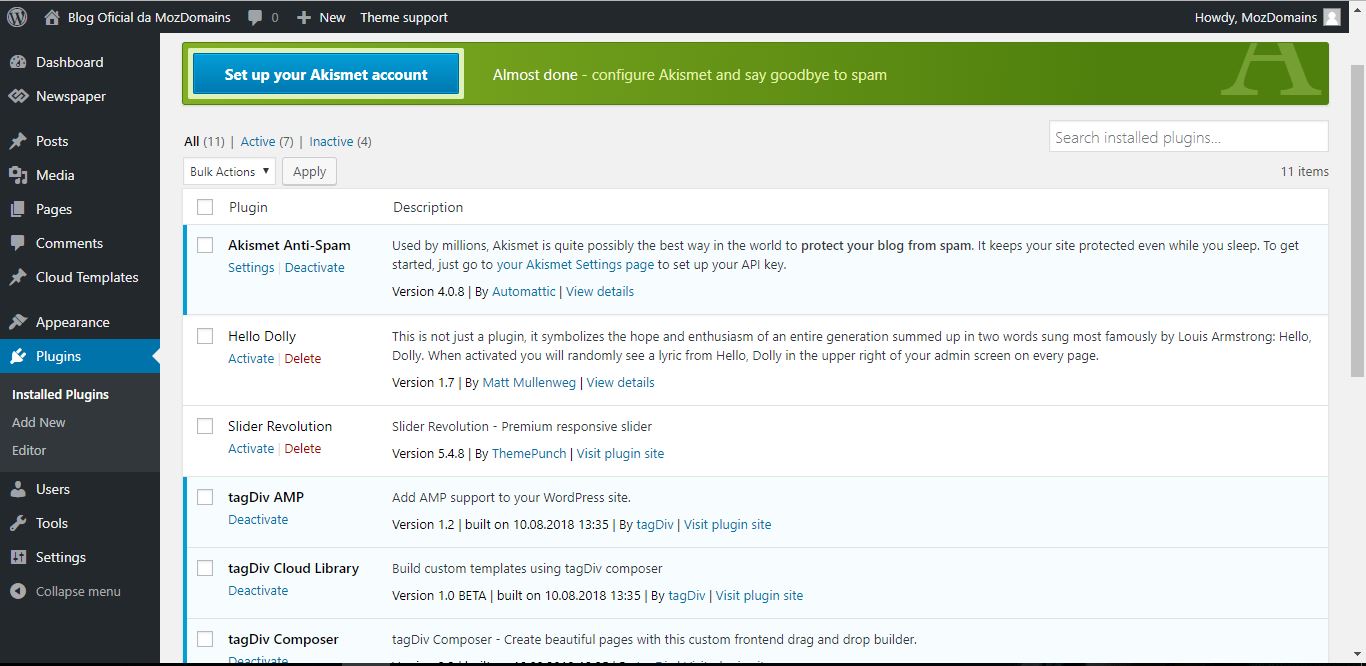Click the Dashboard gauge icon
The height and width of the screenshot is (666, 1366).
pos(18,62)
